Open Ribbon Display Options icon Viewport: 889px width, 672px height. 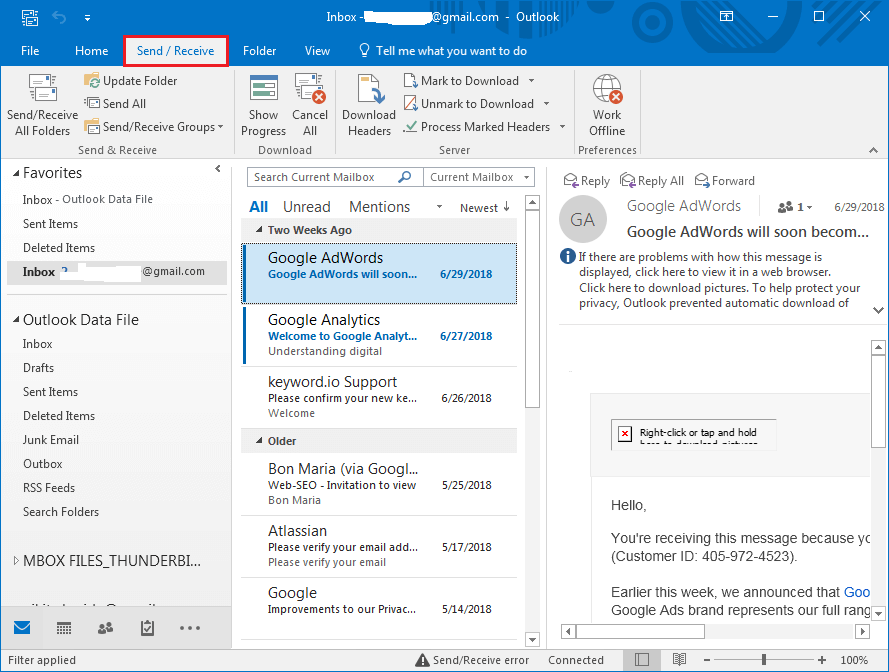pyautogui.click(x=726, y=16)
